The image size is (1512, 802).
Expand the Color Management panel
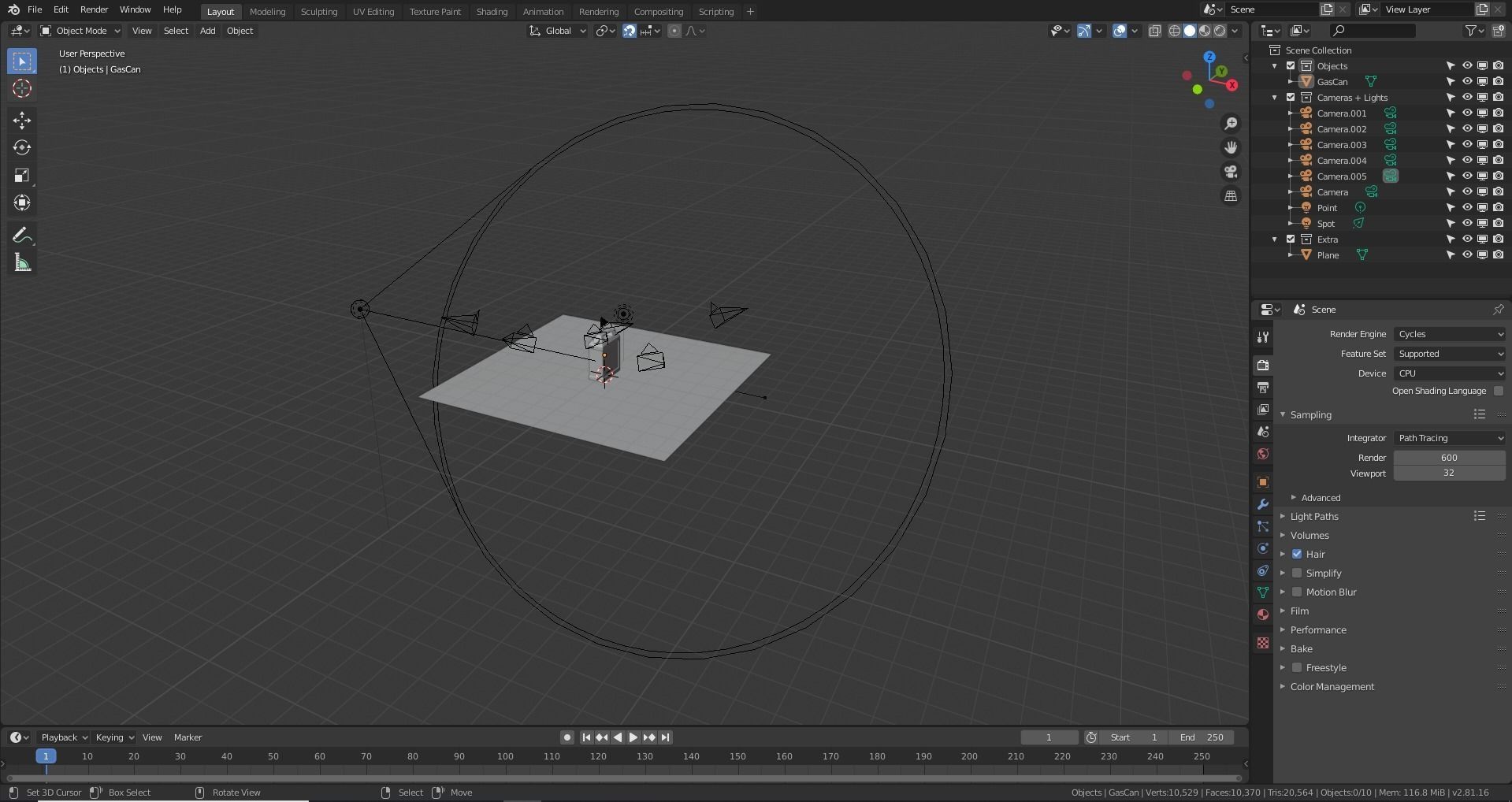[1332, 686]
